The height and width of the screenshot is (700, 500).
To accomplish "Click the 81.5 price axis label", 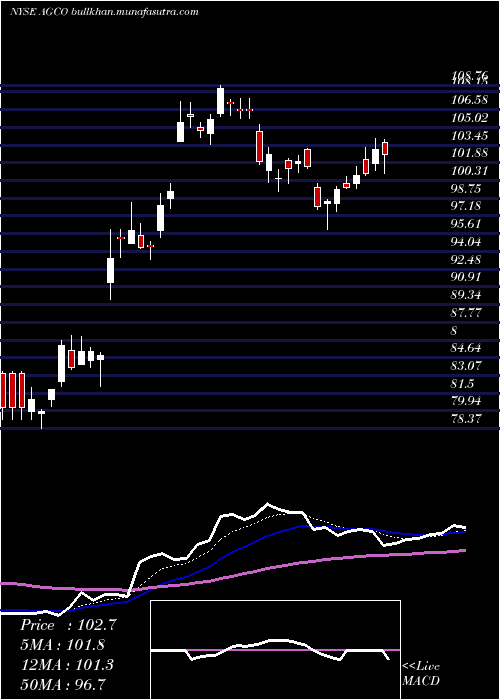I will click(x=463, y=383).
